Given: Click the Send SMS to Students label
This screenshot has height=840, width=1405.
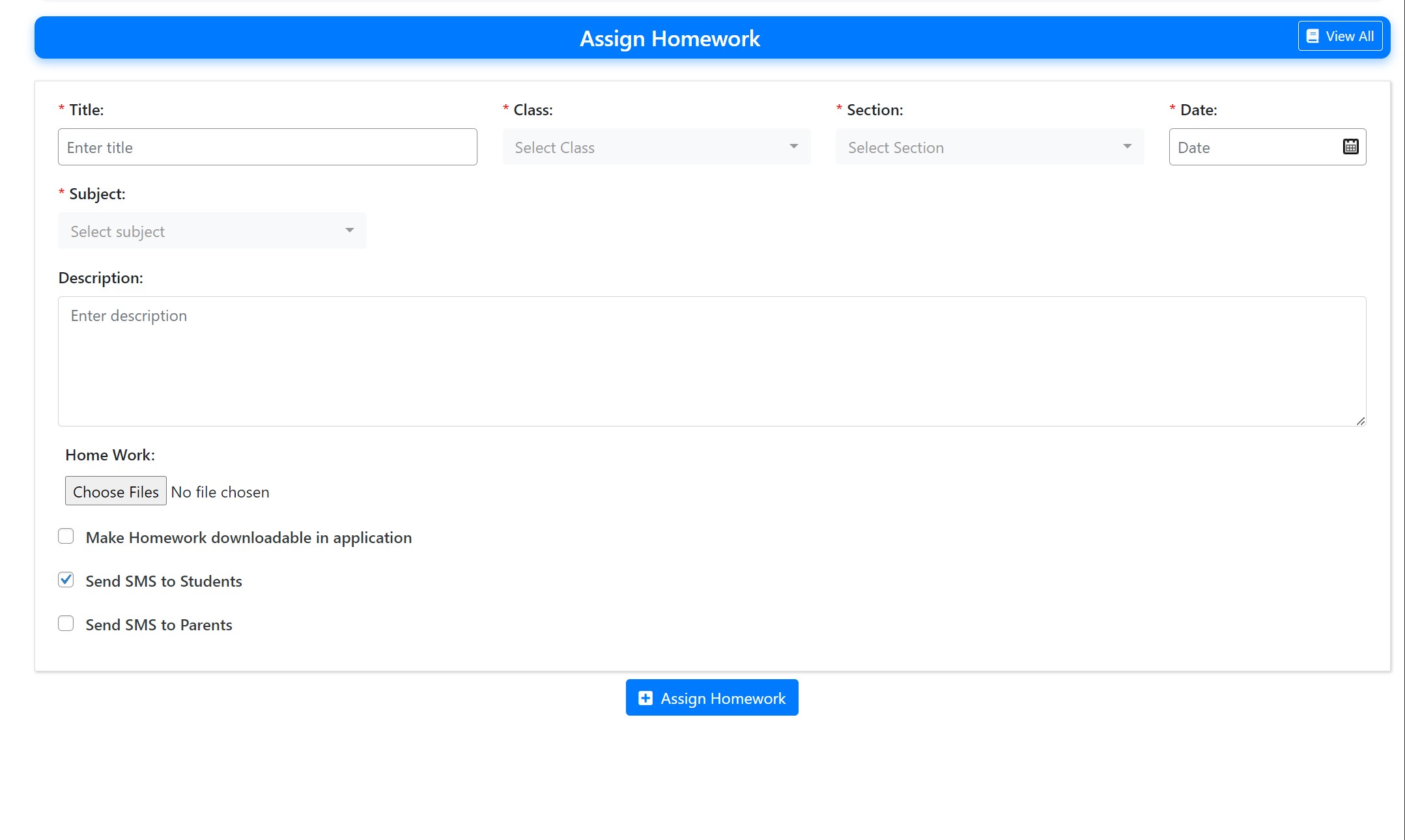Looking at the screenshot, I should (164, 581).
